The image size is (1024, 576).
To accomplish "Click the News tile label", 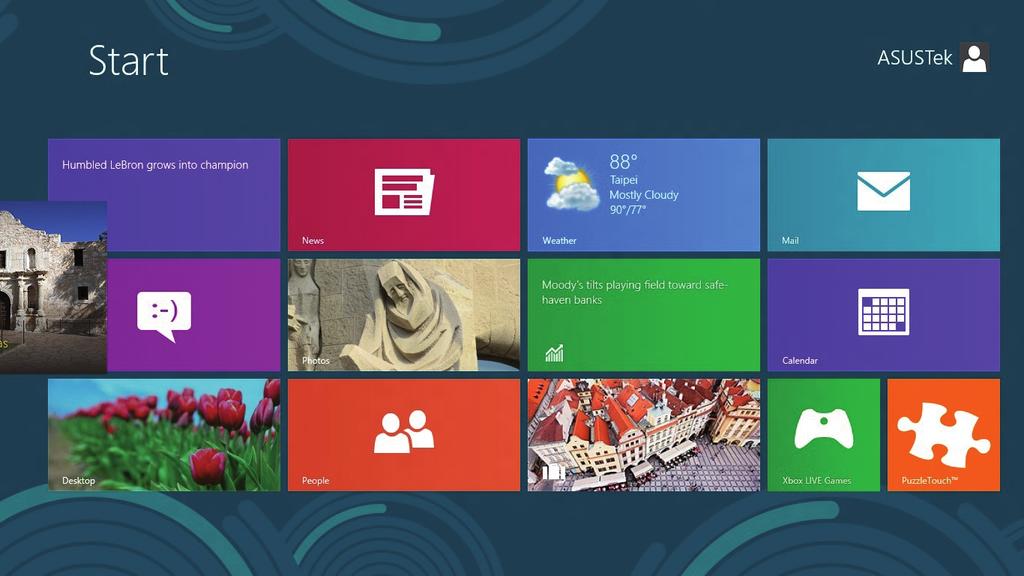I will pos(313,240).
